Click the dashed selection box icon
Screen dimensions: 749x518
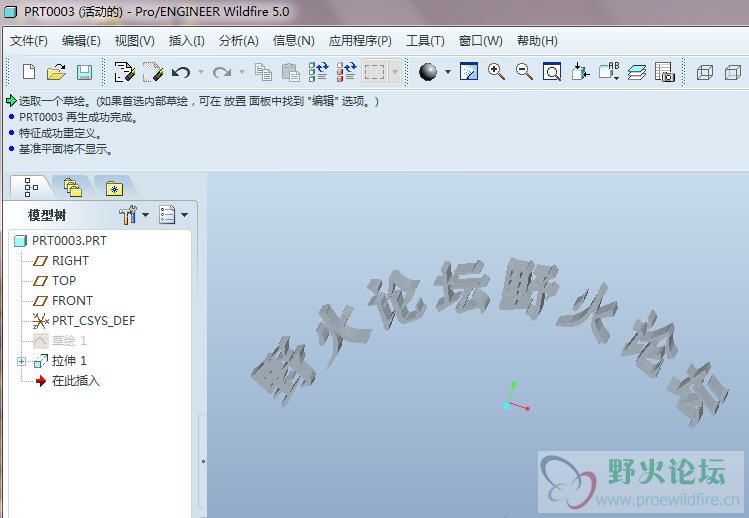pyautogui.click(x=374, y=72)
